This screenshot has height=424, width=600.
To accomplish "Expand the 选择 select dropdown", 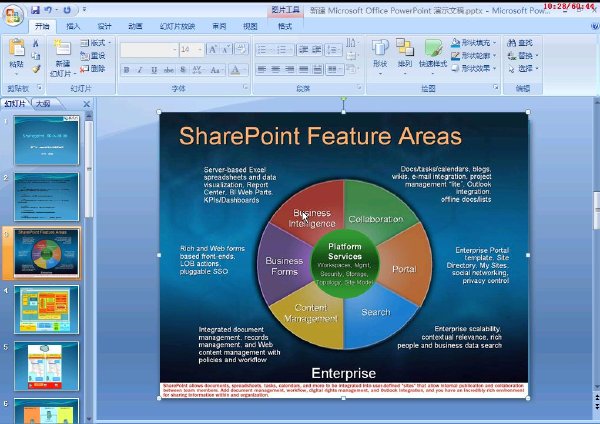I will (523, 68).
